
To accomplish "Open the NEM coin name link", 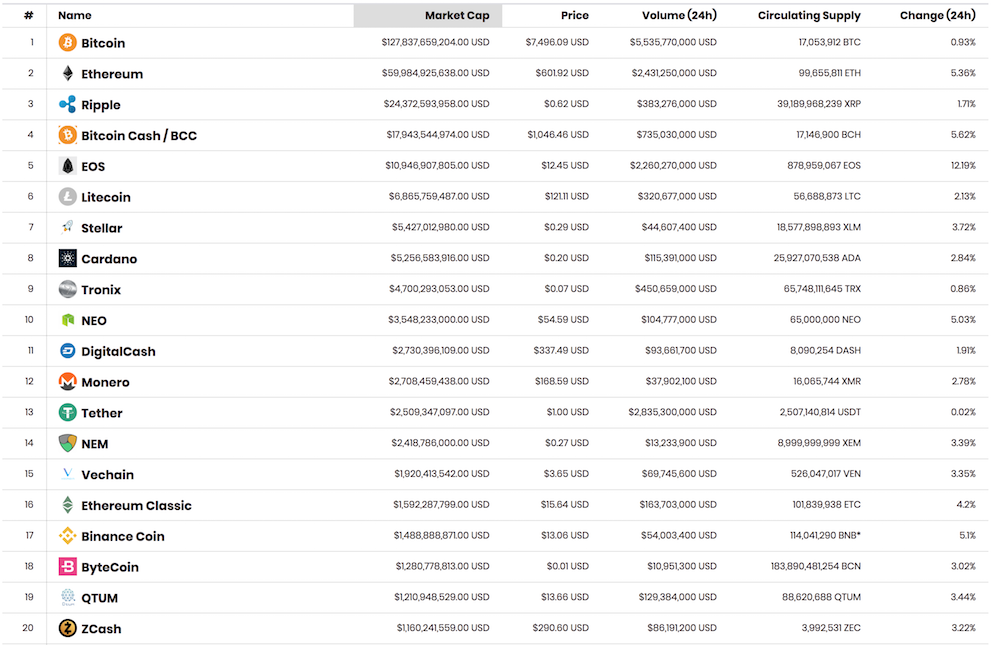I will [x=94, y=443].
